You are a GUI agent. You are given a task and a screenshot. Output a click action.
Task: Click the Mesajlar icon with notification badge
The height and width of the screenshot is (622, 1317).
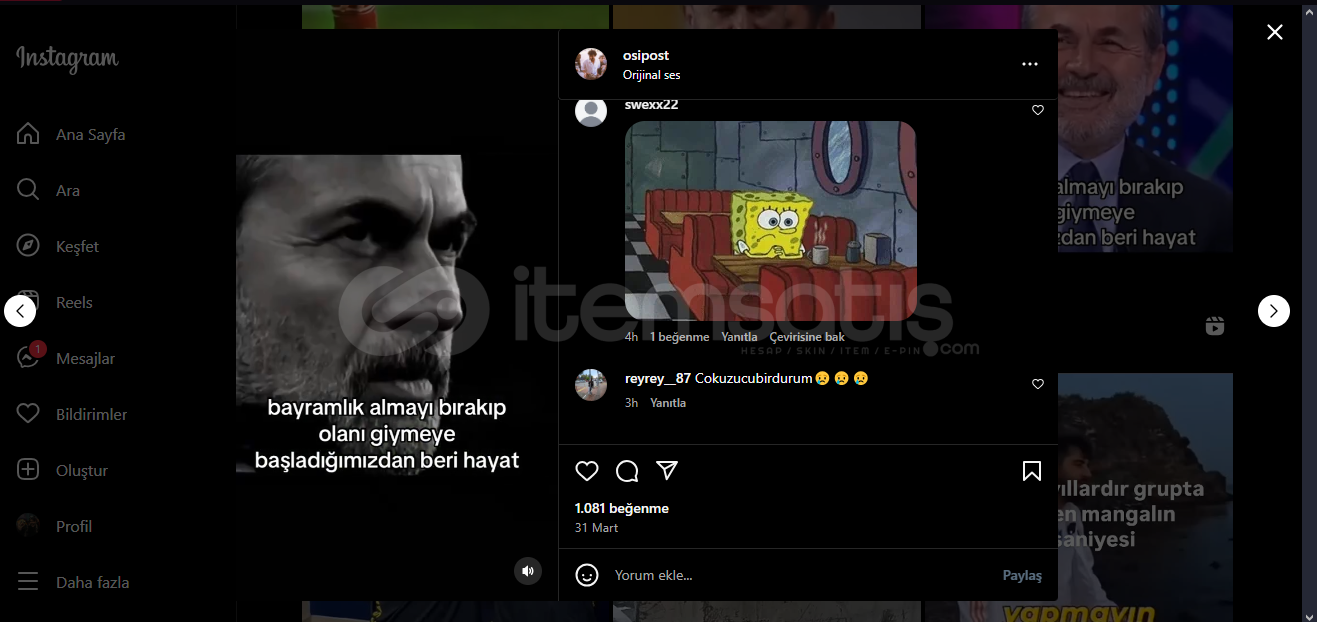pyautogui.click(x=28, y=358)
